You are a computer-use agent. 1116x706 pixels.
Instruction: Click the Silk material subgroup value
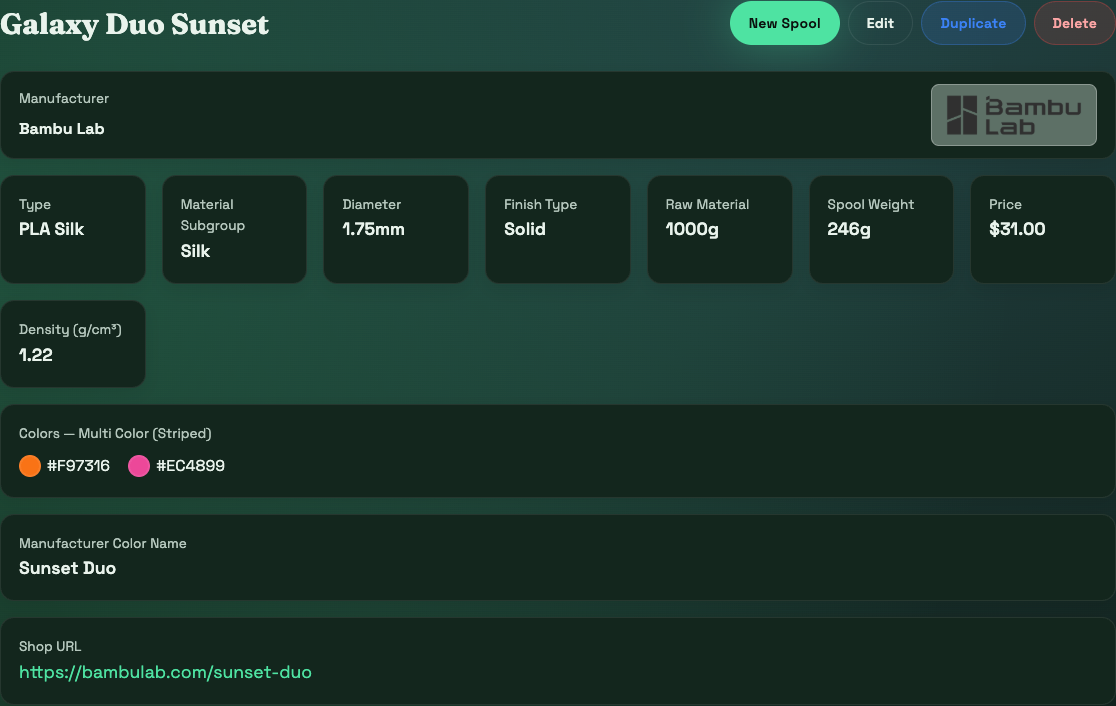tap(195, 251)
